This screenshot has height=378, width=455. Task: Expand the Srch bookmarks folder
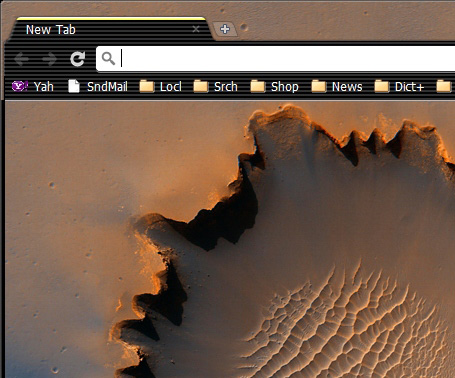coord(216,87)
